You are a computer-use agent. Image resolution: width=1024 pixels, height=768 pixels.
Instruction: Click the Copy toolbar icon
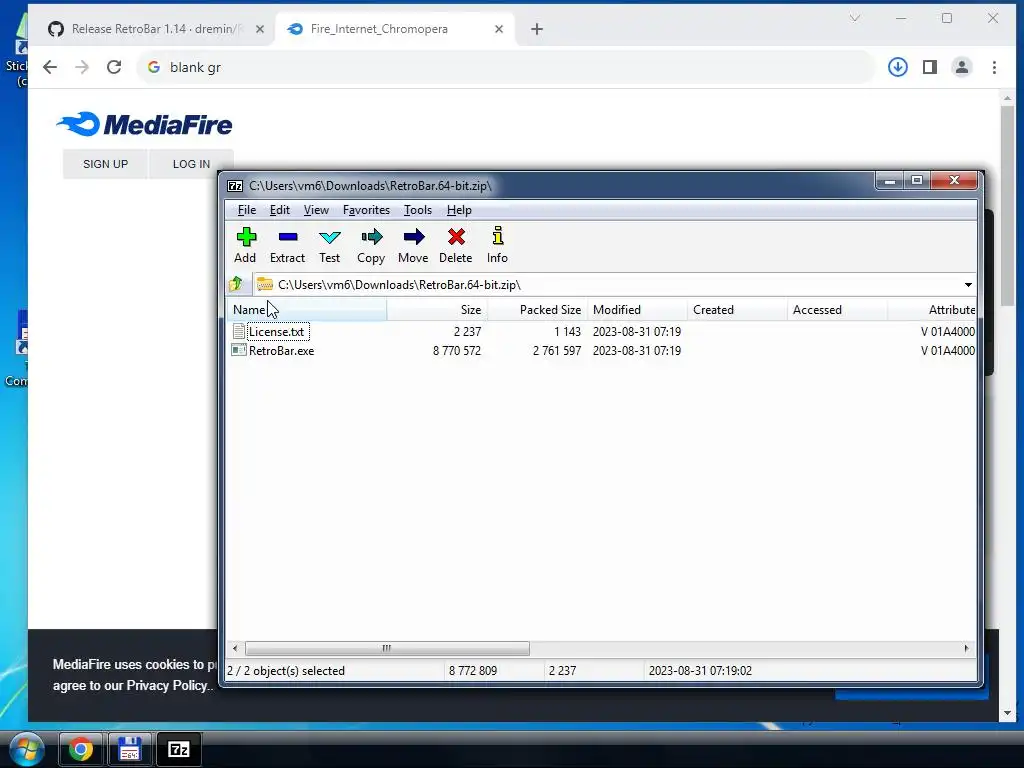pyautogui.click(x=371, y=236)
